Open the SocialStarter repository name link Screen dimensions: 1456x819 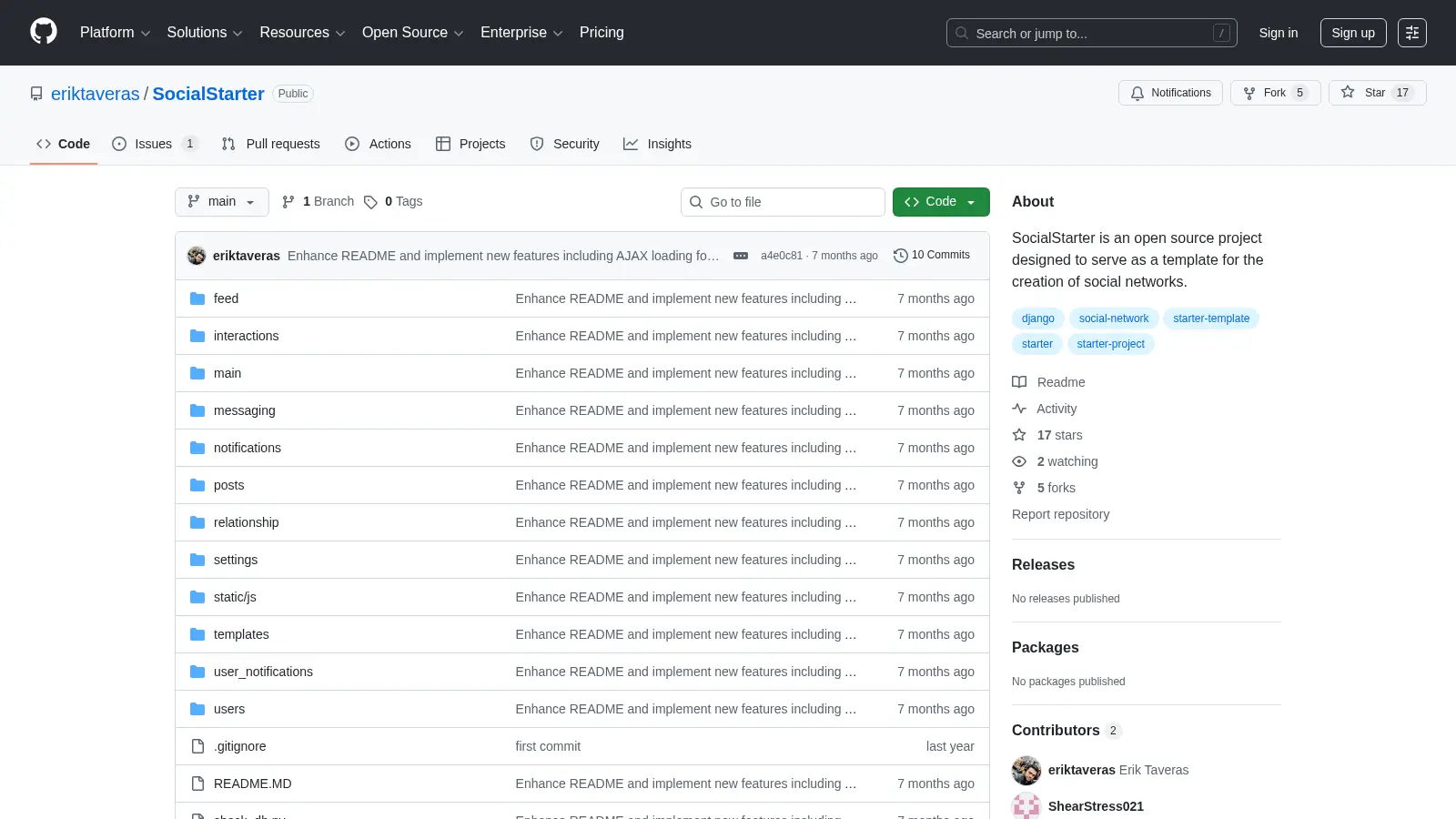[x=208, y=94]
